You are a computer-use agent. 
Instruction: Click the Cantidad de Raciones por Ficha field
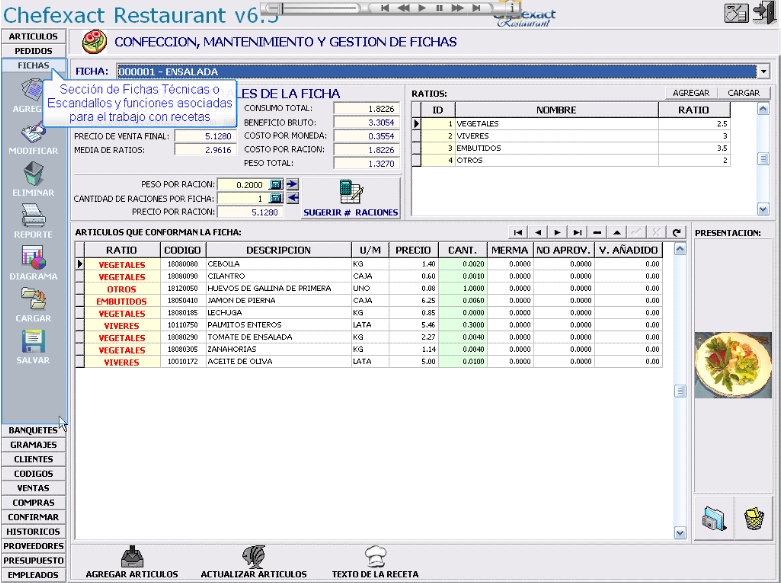pyautogui.click(x=243, y=198)
